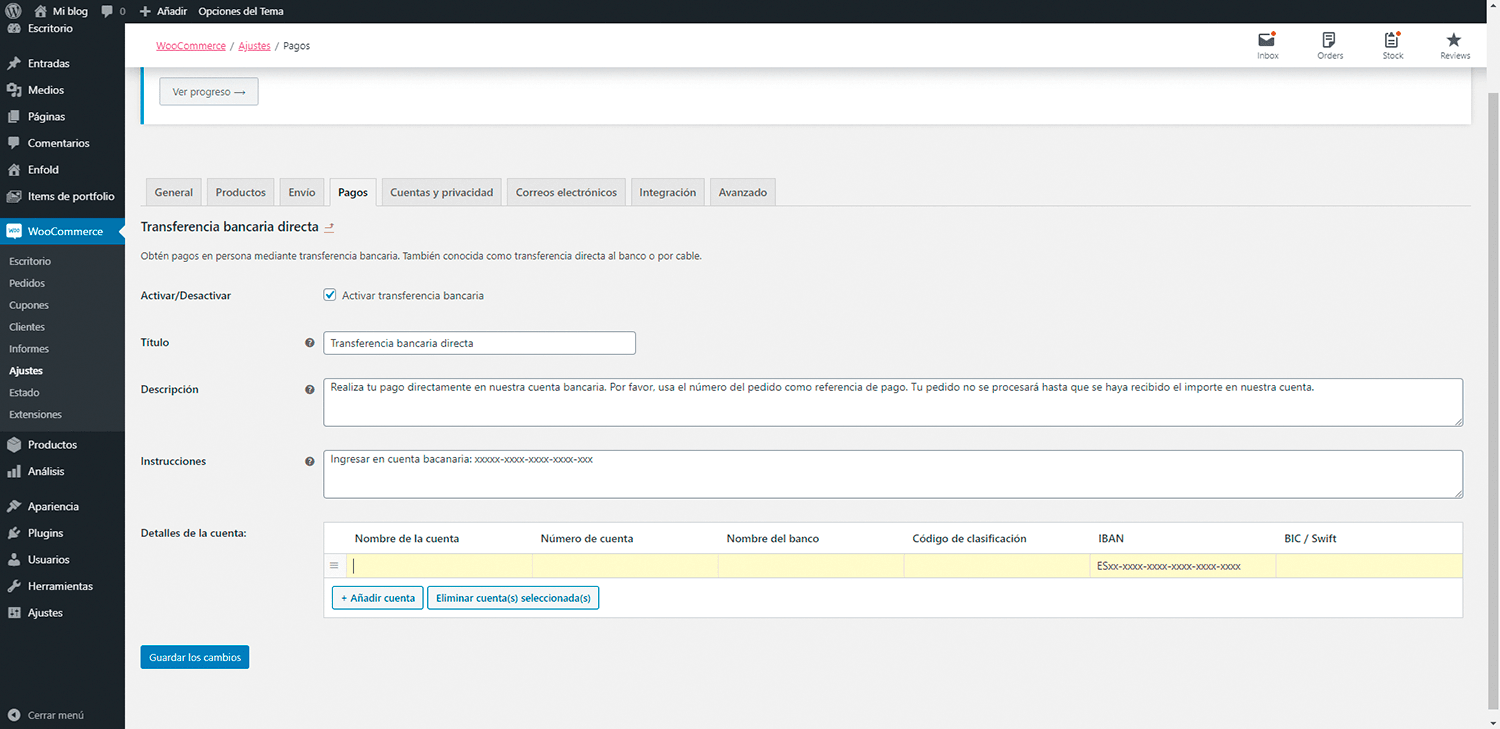
Task: Open the Ajustes breadcrumb link
Action: point(254,45)
